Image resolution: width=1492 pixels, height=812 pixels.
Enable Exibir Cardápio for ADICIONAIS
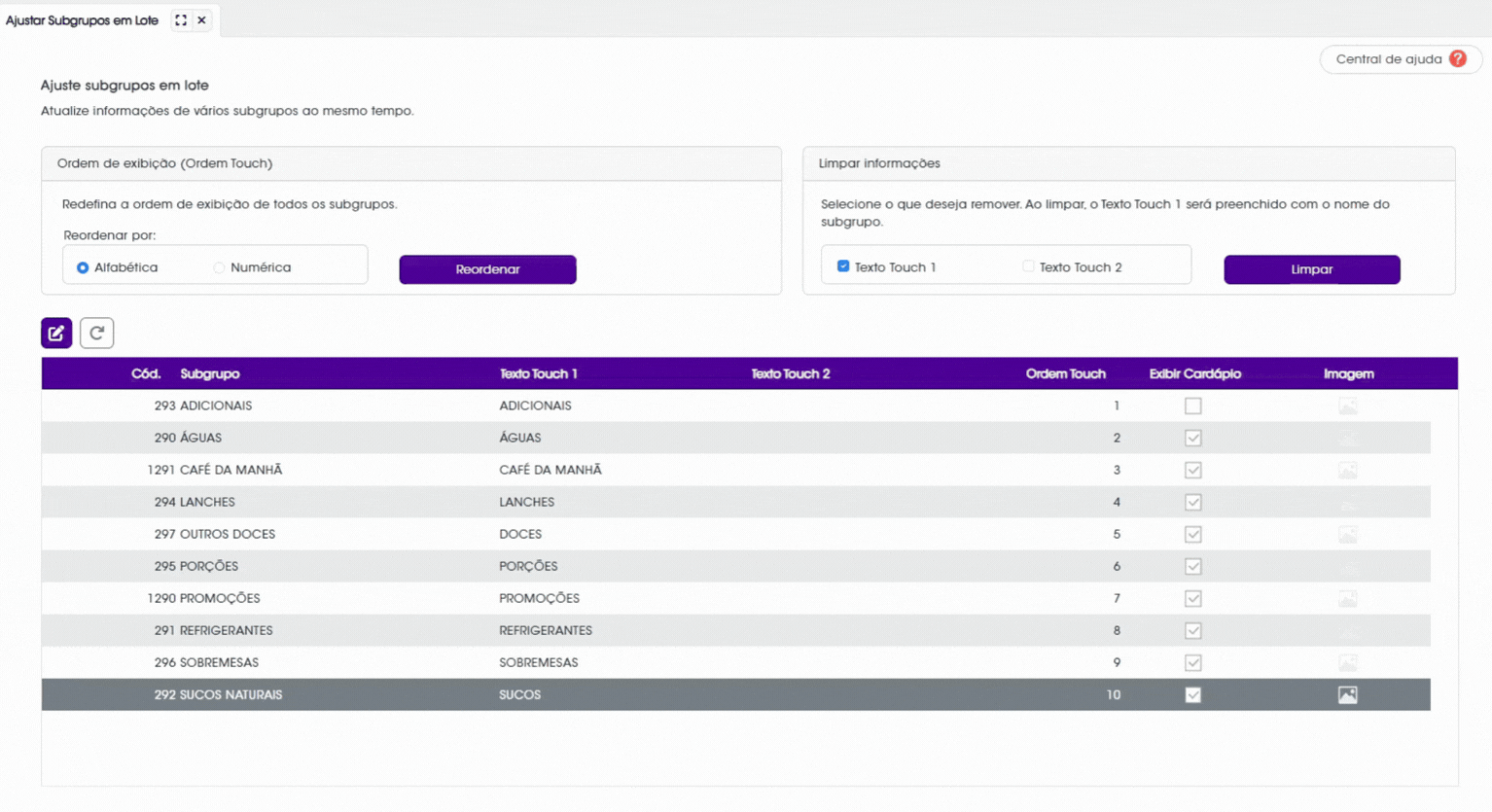click(1192, 406)
